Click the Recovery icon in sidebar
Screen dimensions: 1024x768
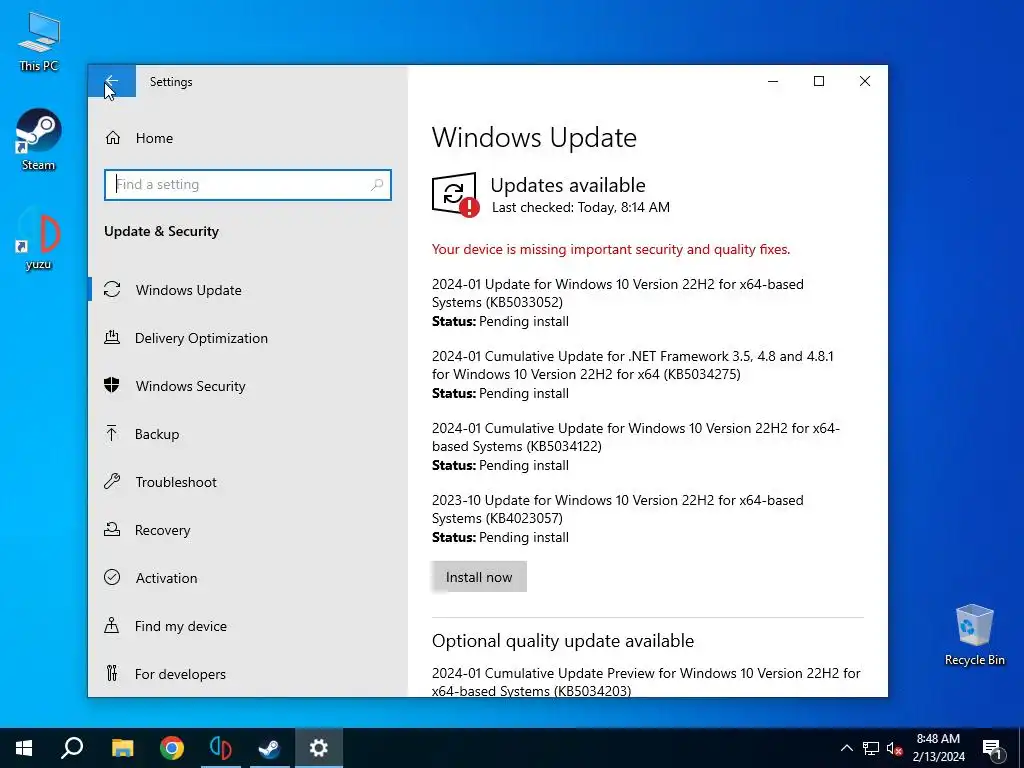click(x=112, y=530)
